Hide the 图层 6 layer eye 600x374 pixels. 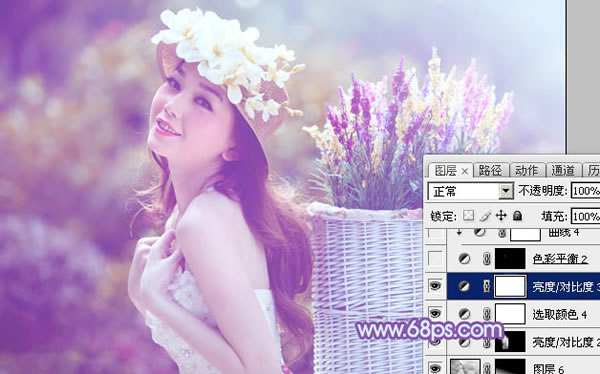[435, 368]
